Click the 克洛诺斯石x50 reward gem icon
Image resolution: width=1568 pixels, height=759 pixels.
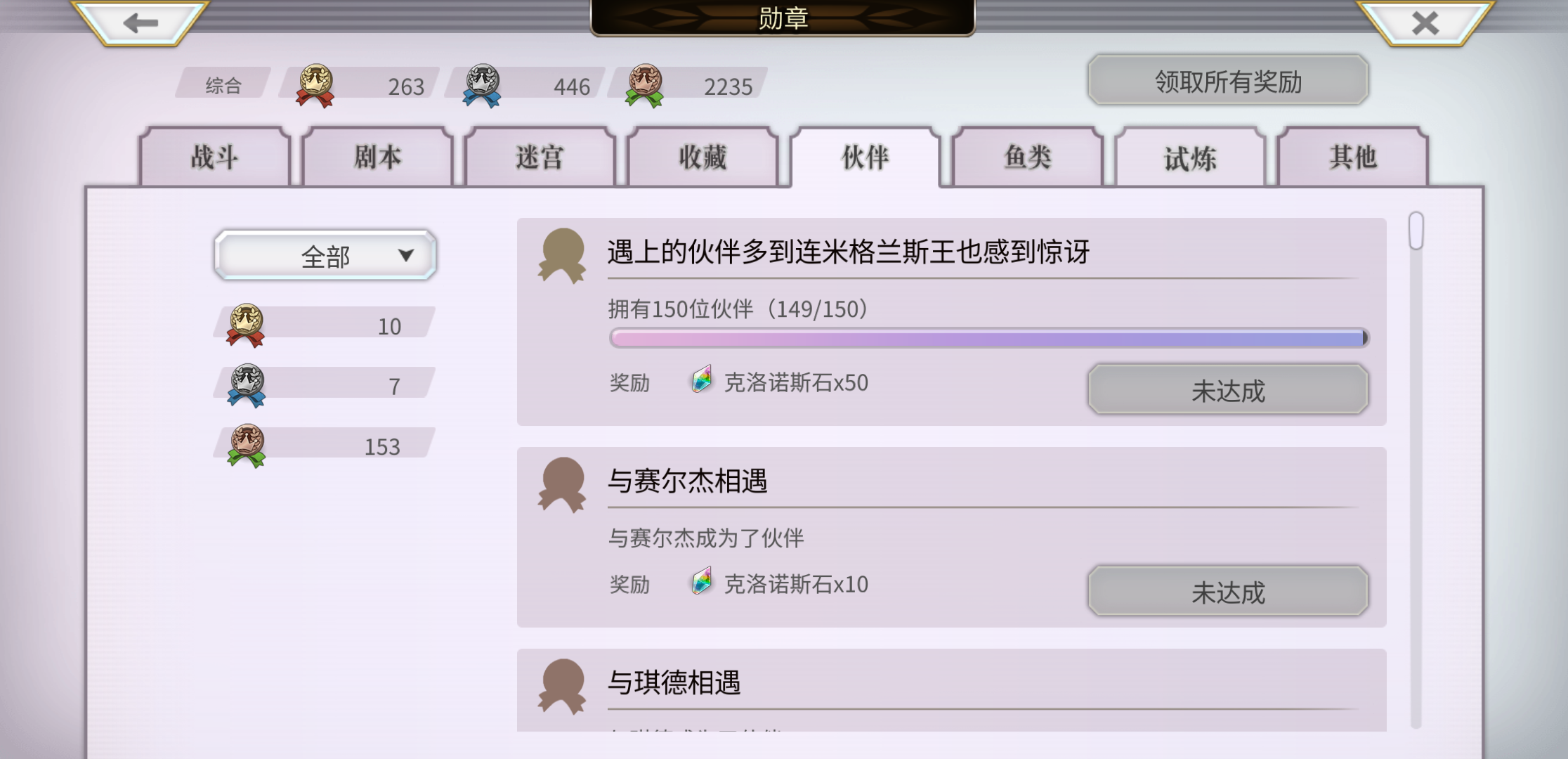702,379
